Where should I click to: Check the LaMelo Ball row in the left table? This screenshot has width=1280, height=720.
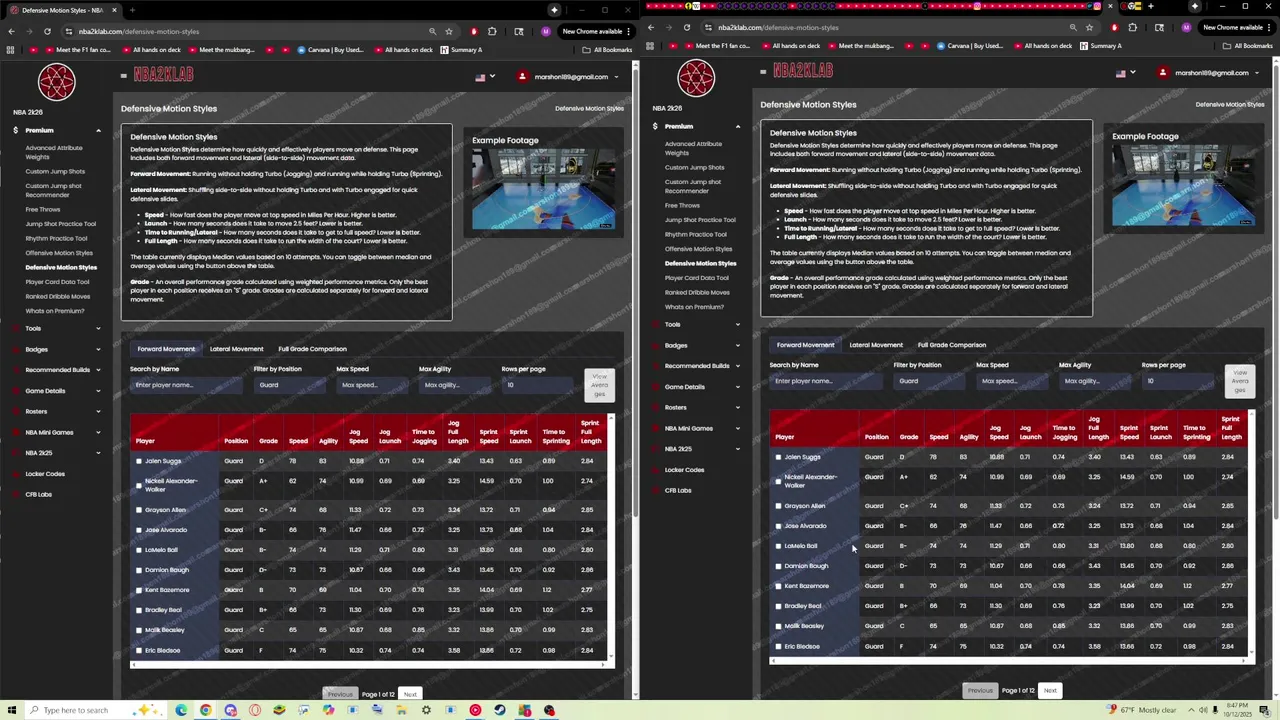pos(139,550)
